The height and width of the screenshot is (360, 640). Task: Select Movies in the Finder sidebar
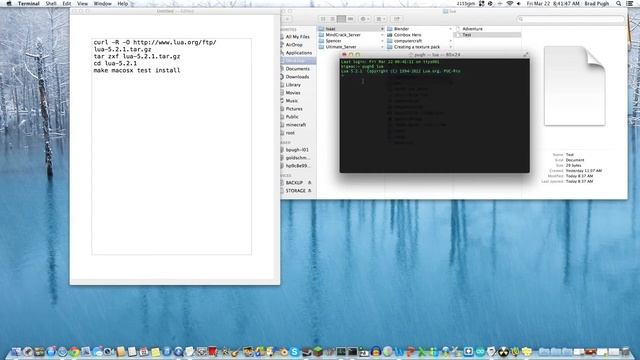point(292,93)
